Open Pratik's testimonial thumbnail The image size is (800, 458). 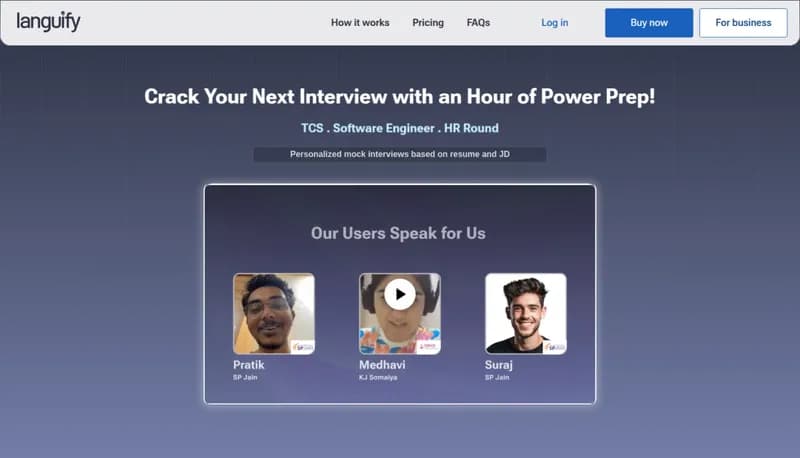tap(274, 314)
